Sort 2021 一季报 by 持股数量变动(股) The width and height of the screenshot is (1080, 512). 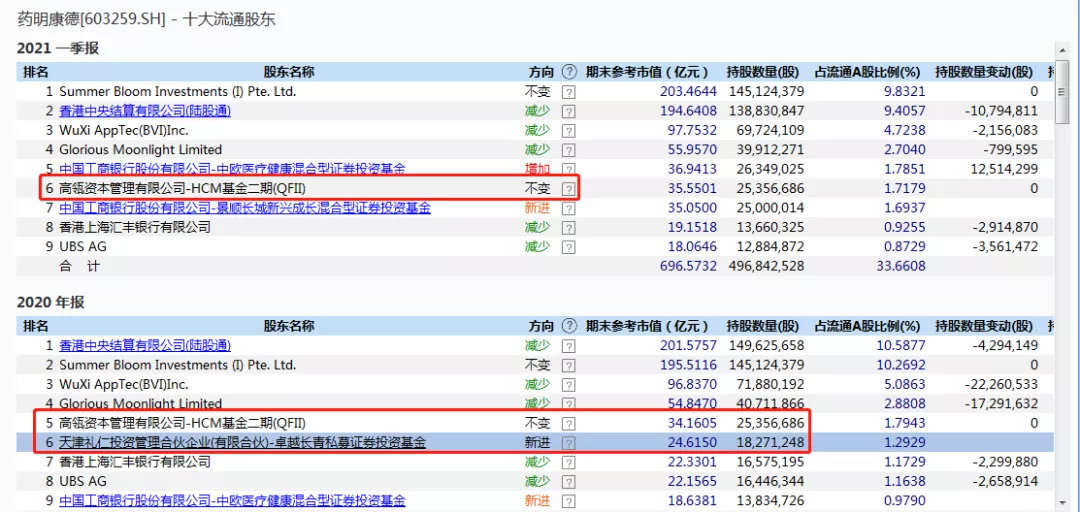pos(984,72)
